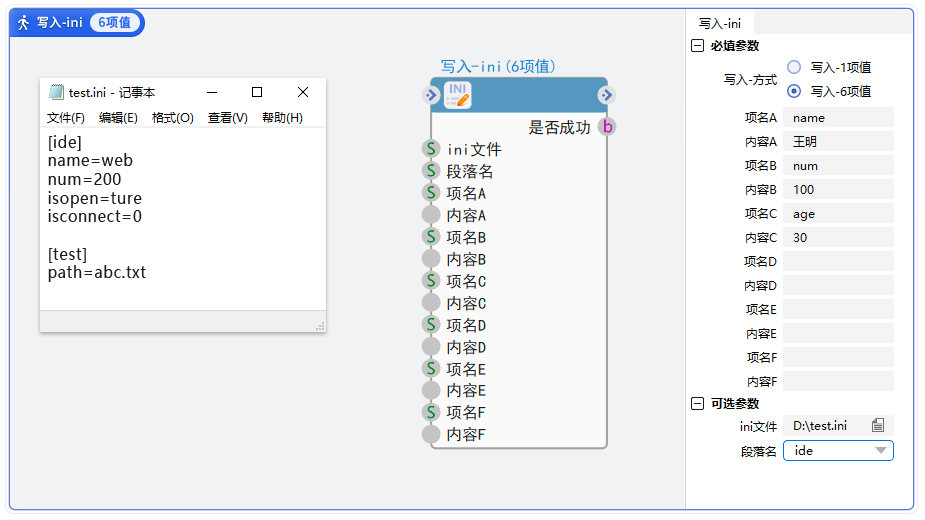Open the 帮助(H) menu in Notepad
Viewport: 925px width, 520px height.
click(x=282, y=117)
